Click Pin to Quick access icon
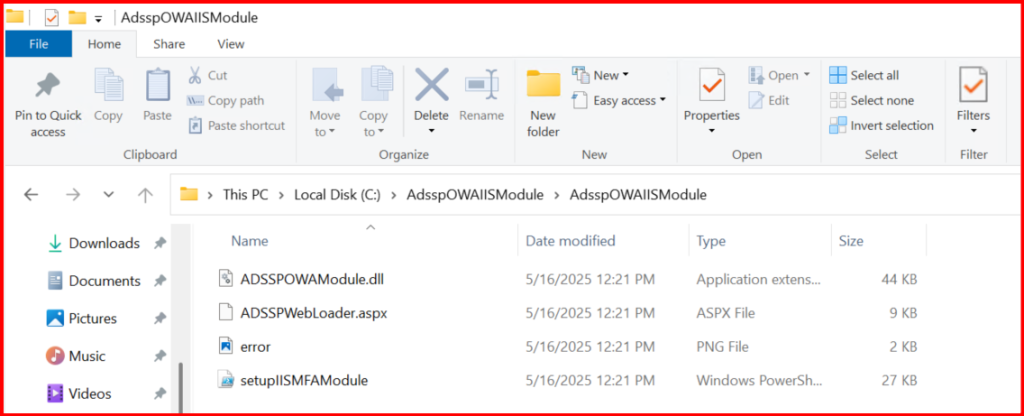The height and width of the screenshot is (416, 1024). click(x=47, y=86)
